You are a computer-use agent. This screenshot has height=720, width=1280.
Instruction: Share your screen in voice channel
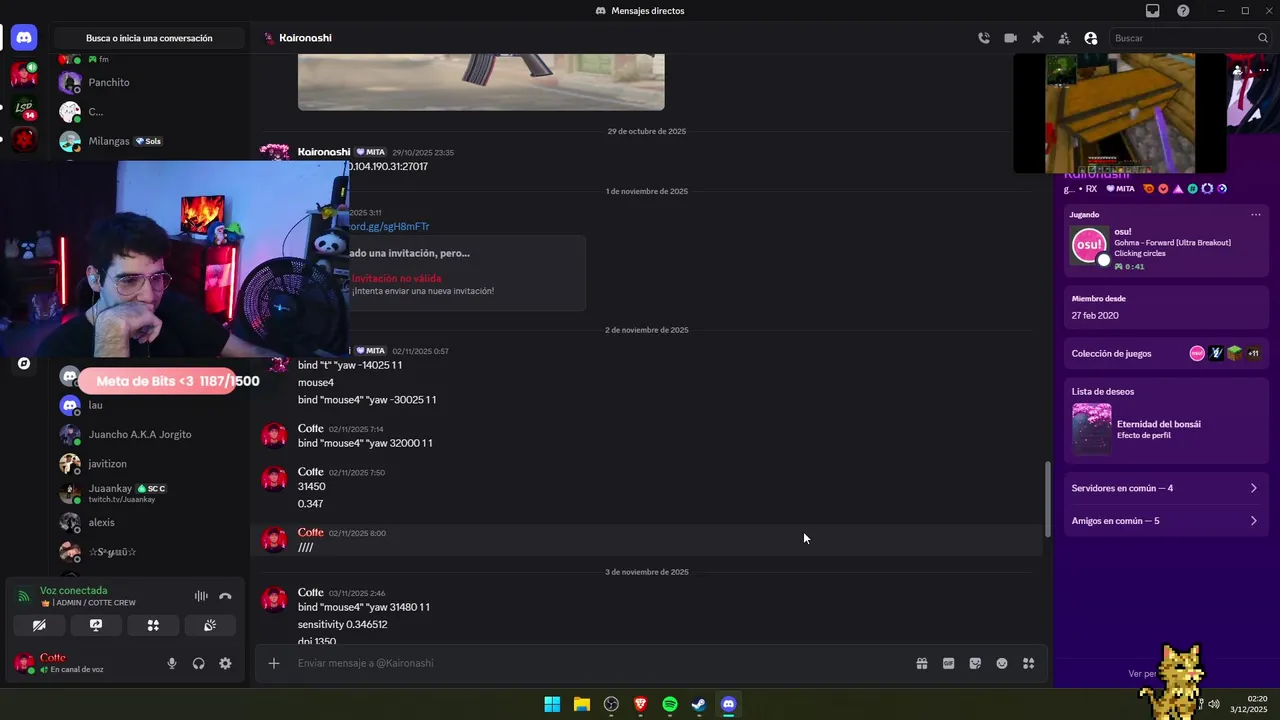pyautogui.click(x=96, y=625)
